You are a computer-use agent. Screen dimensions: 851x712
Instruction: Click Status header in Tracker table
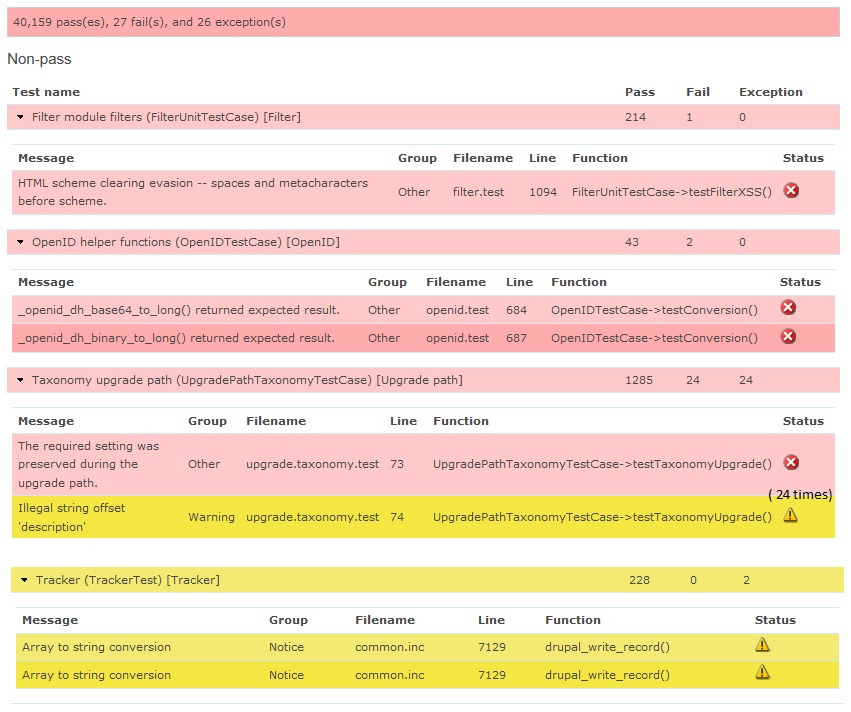[775, 620]
